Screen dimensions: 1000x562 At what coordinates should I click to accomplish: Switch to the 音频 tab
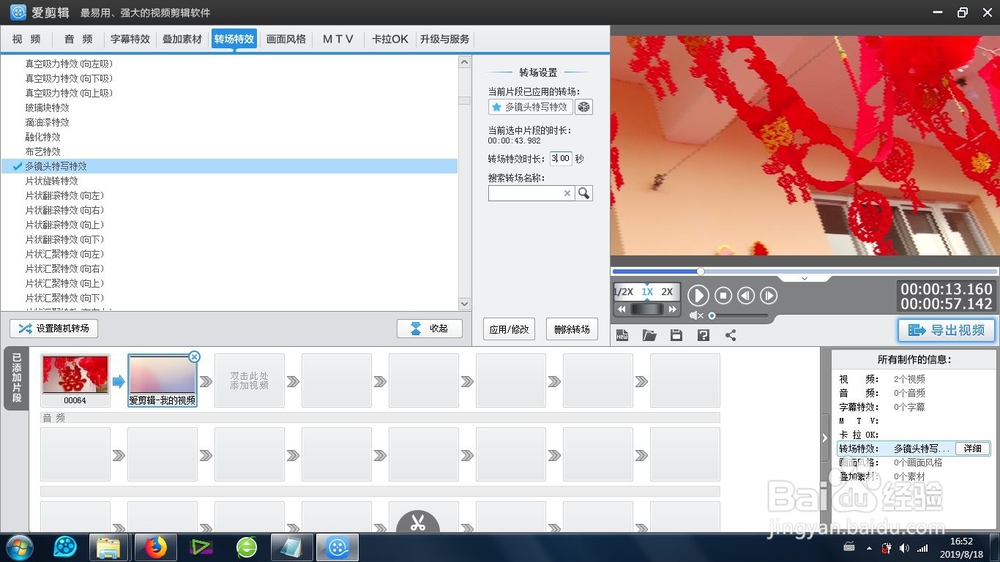click(x=78, y=39)
